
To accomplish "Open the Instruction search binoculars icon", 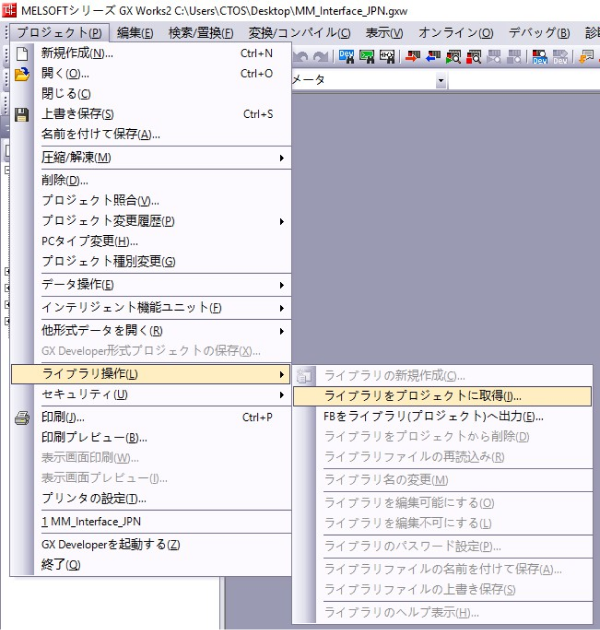I will [x=367, y=57].
